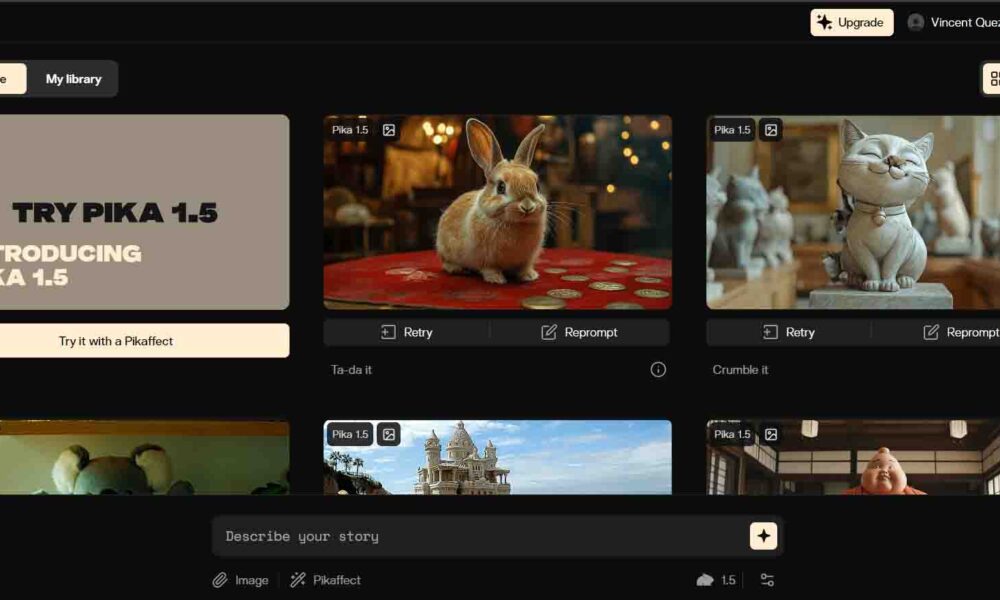
Task: Open the generation settings sliders icon
Action: [x=767, y=580]
